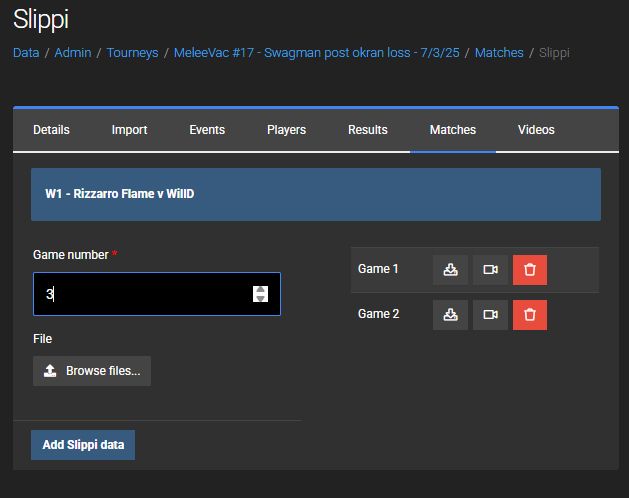Select the Results tab

tap(368, 130)
